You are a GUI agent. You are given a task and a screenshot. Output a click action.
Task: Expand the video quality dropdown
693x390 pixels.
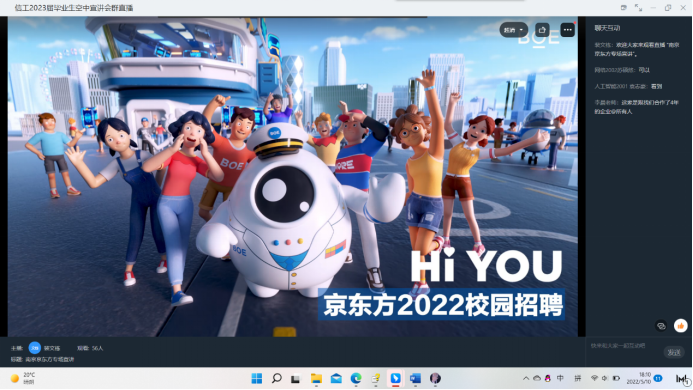[514, 30]
